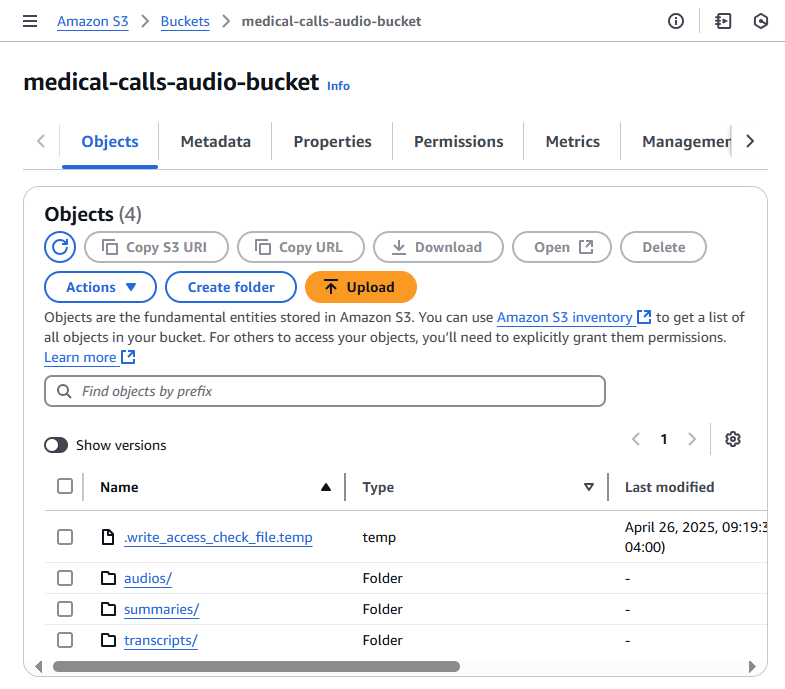Go to next page of objects
The height and width of the screenshot is (689, 785).
point(692,439)
